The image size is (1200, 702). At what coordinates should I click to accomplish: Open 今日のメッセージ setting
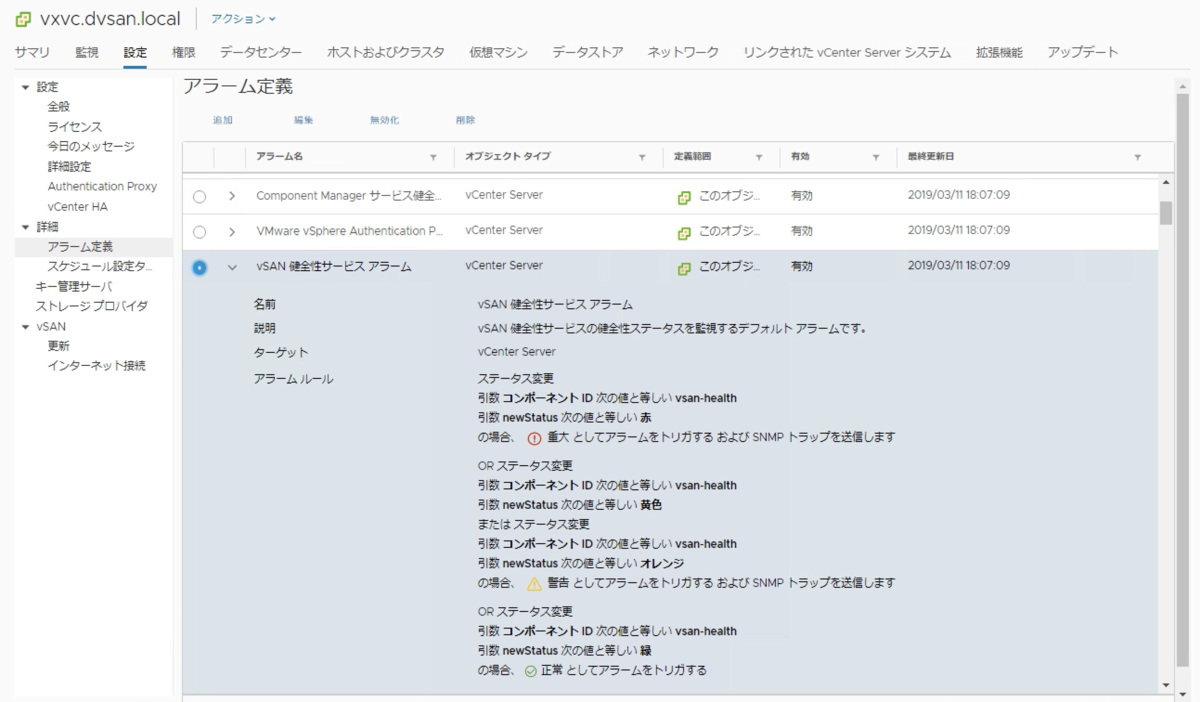click(x=91, y=147)
